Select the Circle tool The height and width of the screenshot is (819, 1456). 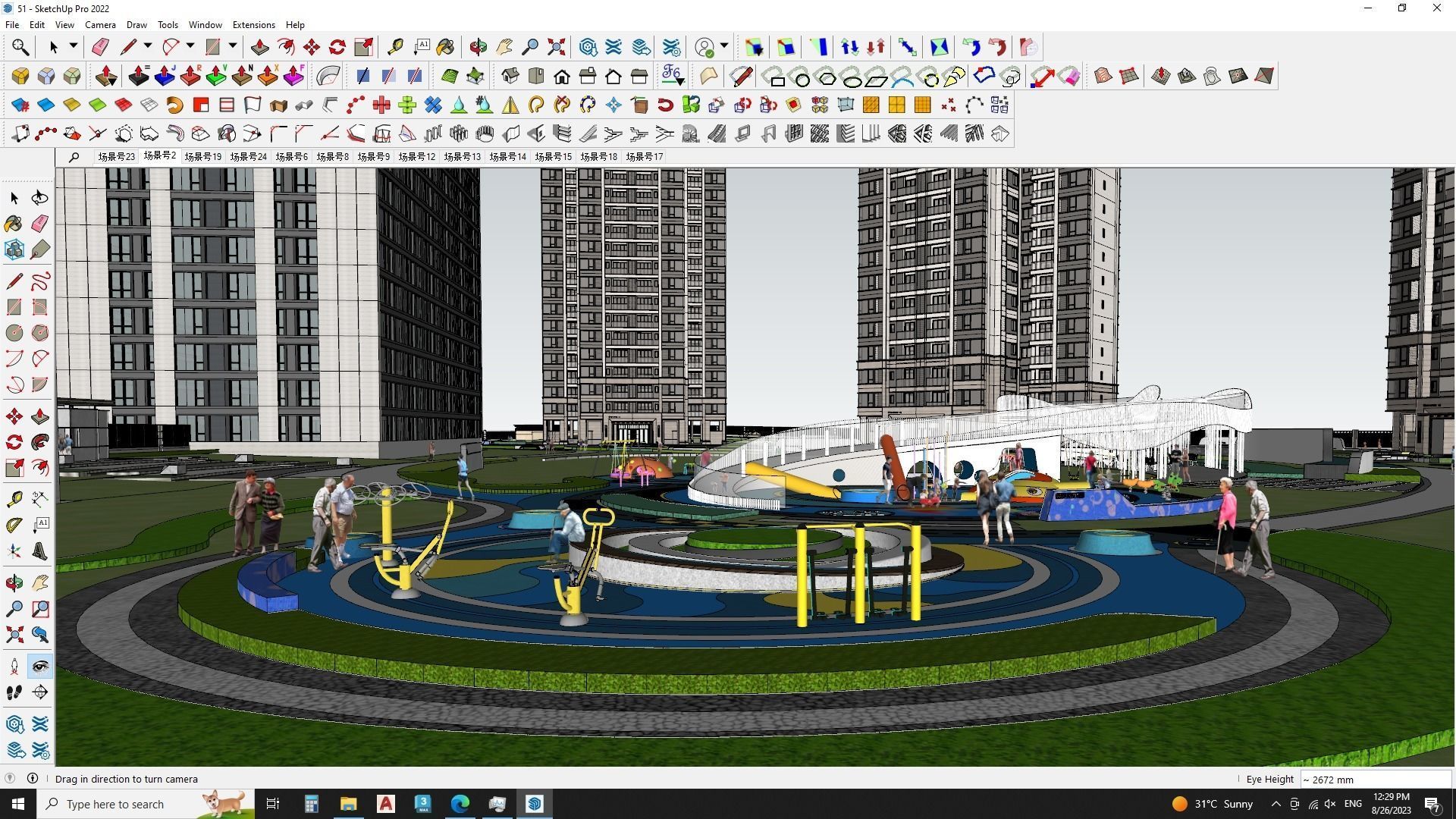point(14,333)
